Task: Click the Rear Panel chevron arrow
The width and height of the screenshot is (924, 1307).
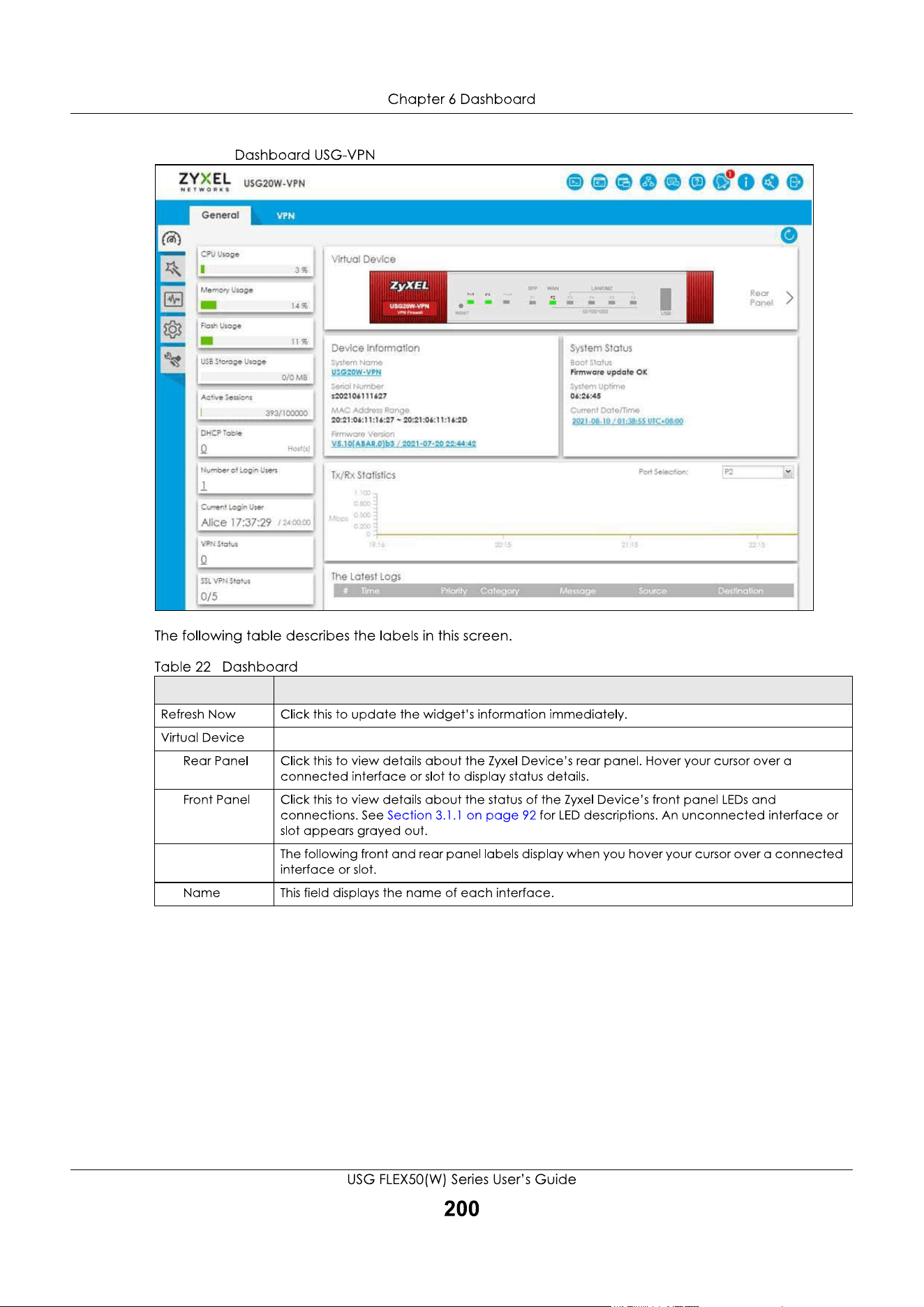Action: click(x=789, y=298)
